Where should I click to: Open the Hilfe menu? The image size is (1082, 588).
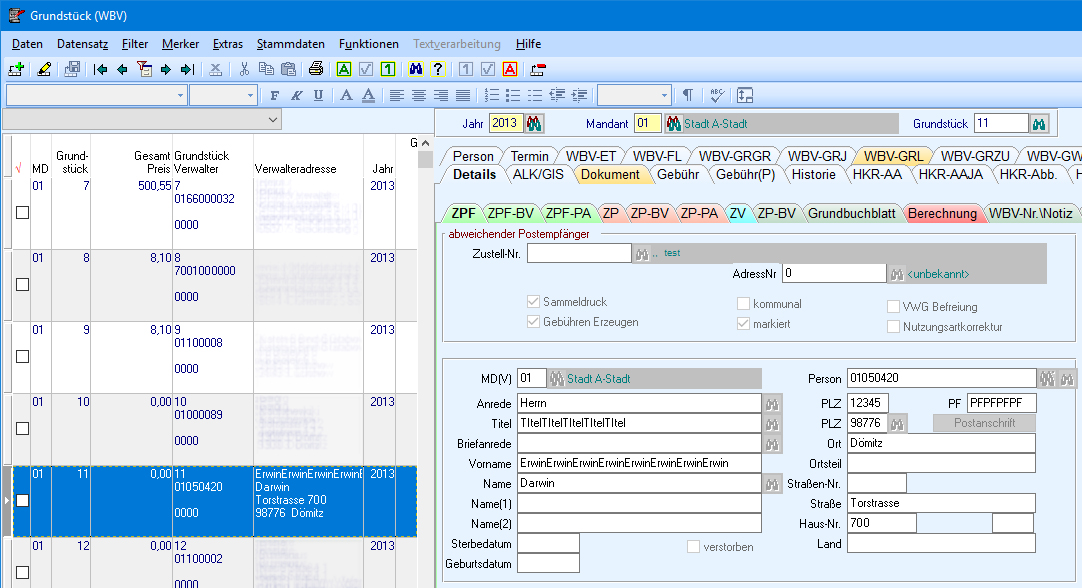(x=529, y=43)
